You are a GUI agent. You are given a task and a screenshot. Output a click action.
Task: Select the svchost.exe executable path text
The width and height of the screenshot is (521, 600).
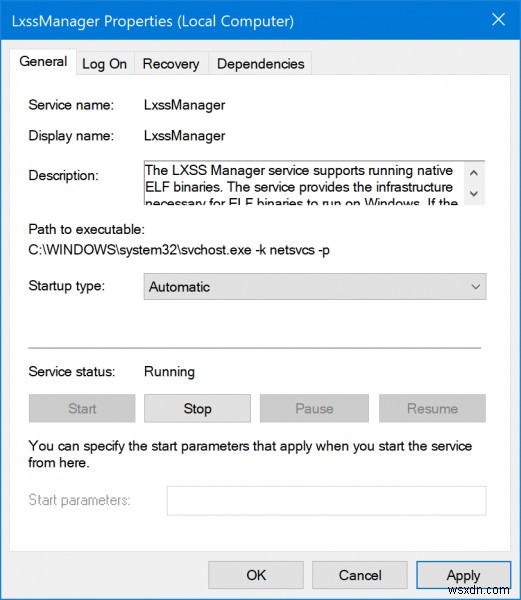pos(179,250)
